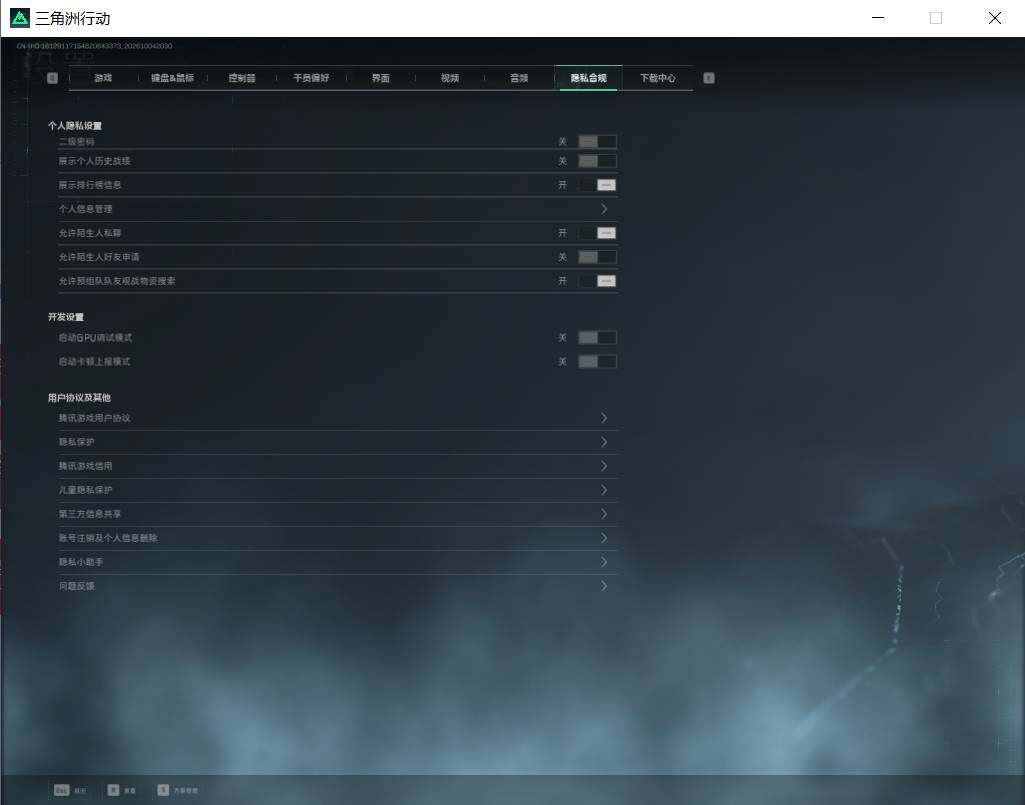Open the 隐私小助手 row

337,562
